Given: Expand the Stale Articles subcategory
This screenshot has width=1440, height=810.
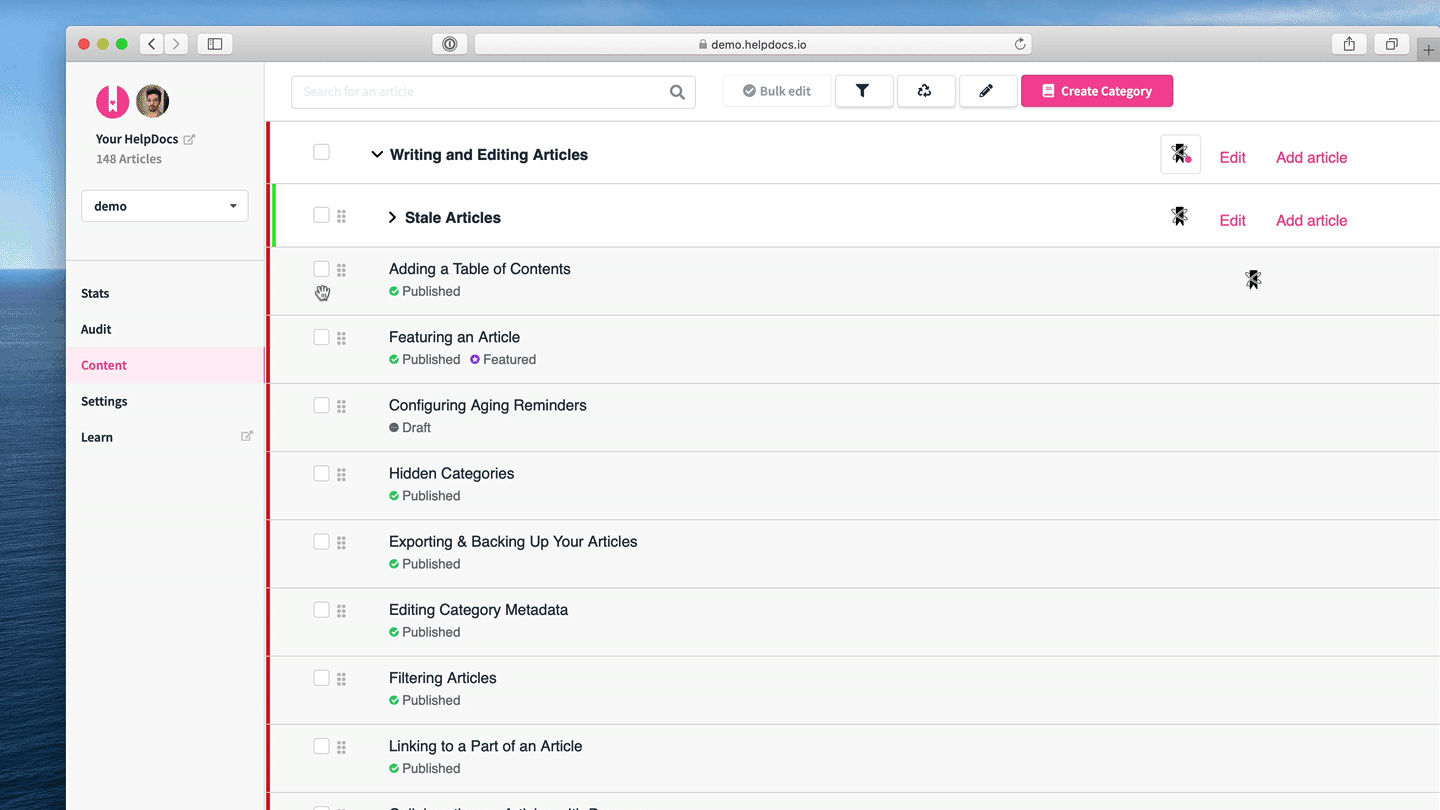Looking at the screenshot, I should coord(392,217).
